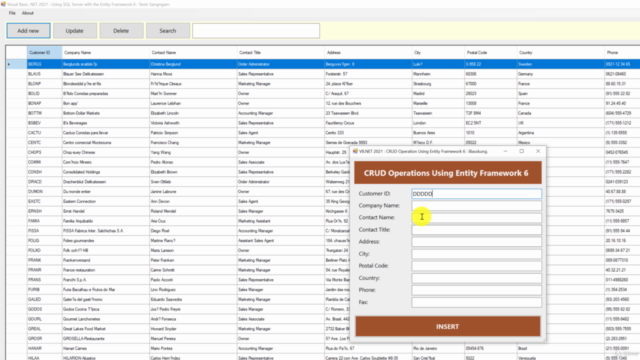Click the Phone input field in dialog
Screen dimensions: 640x360
[x=476, y=290]
